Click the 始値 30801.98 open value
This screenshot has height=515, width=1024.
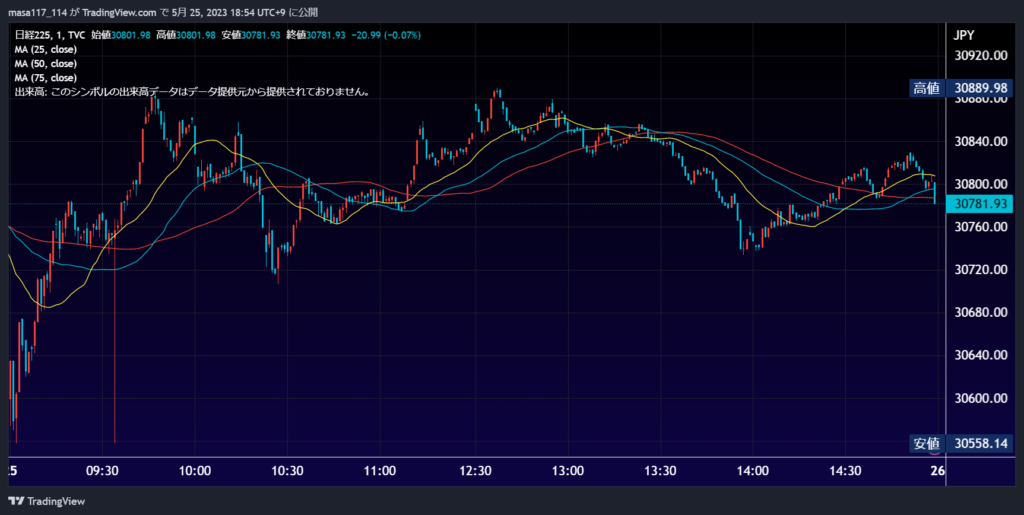pyautogui.click(x=120, y=35)
